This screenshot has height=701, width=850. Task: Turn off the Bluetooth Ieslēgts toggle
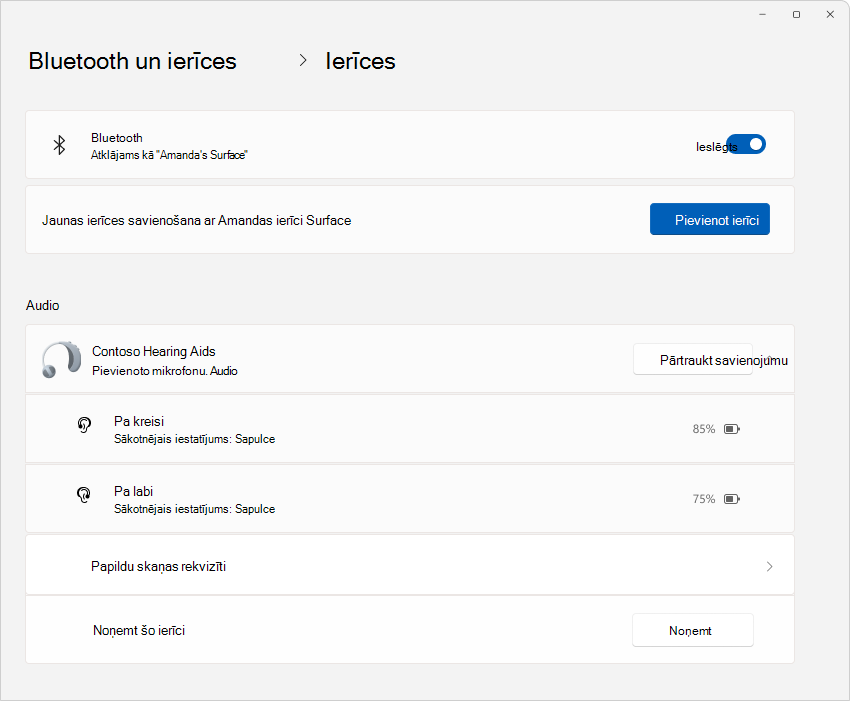coord(746,144)
